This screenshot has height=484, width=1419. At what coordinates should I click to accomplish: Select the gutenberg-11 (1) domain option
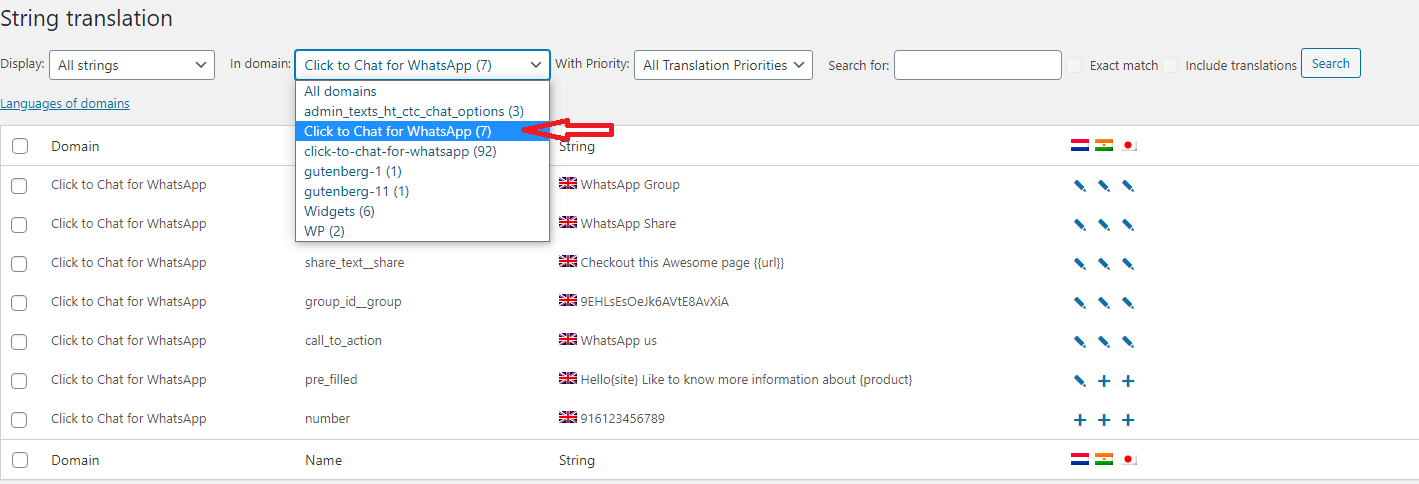coord(422,191)
